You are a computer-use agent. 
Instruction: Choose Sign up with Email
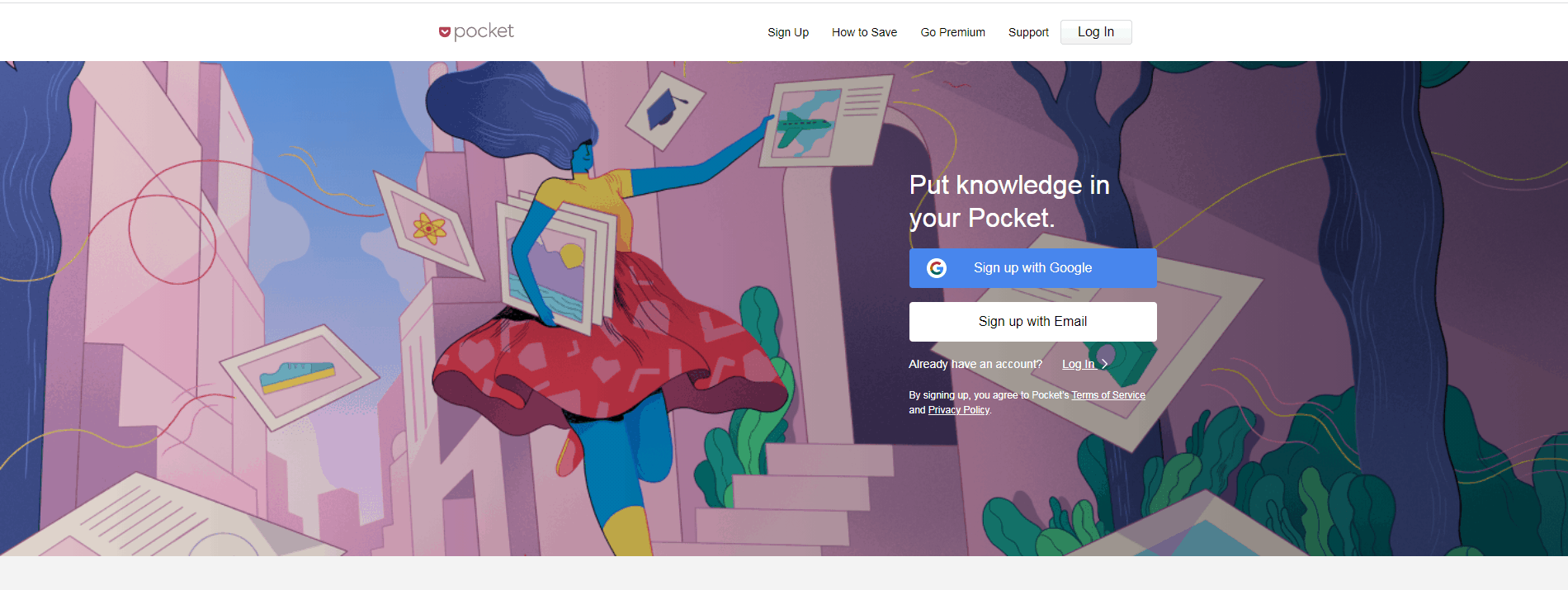point(1033,322)
